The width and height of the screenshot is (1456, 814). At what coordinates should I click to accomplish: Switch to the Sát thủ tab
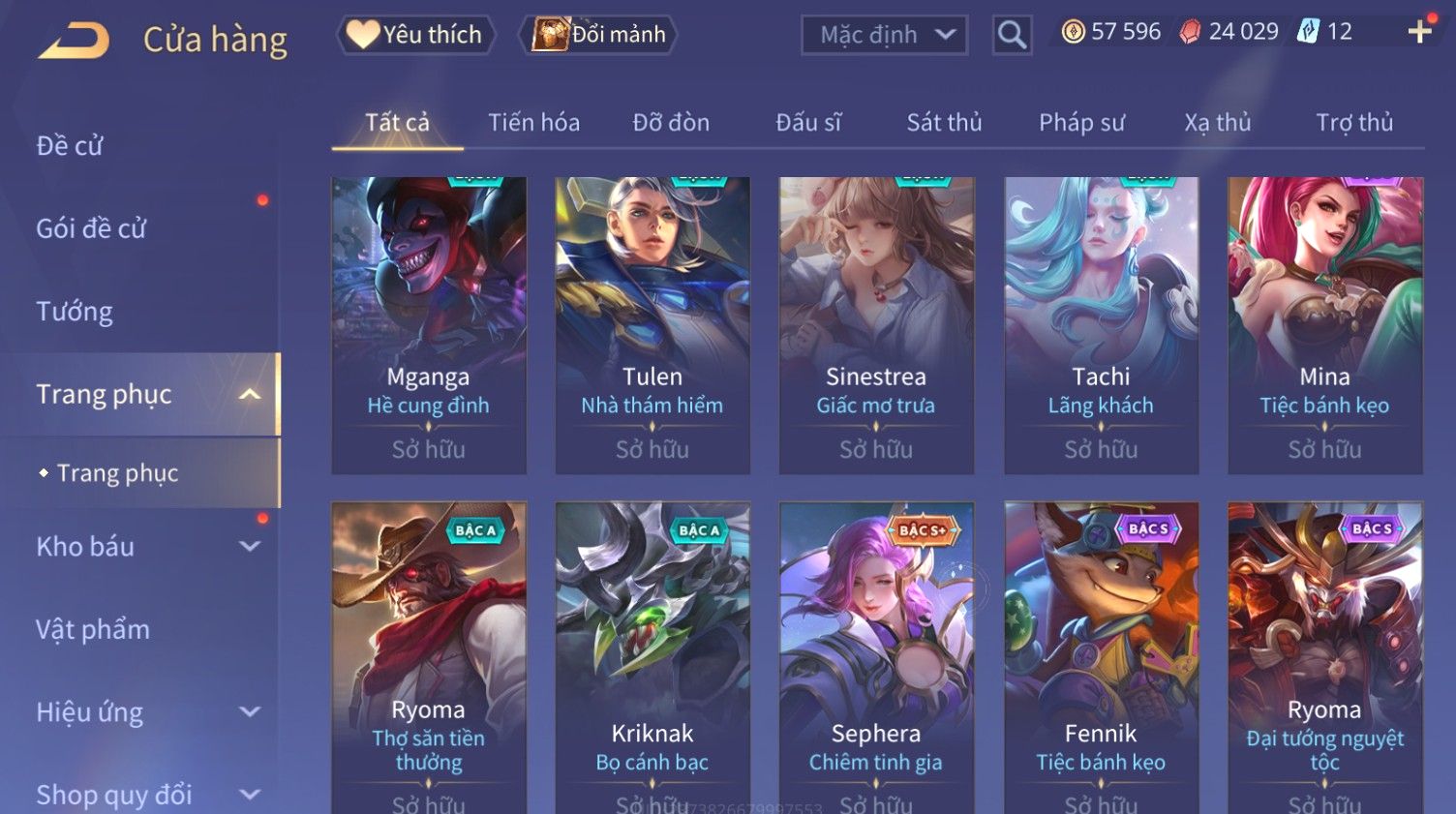pos(944,123)
